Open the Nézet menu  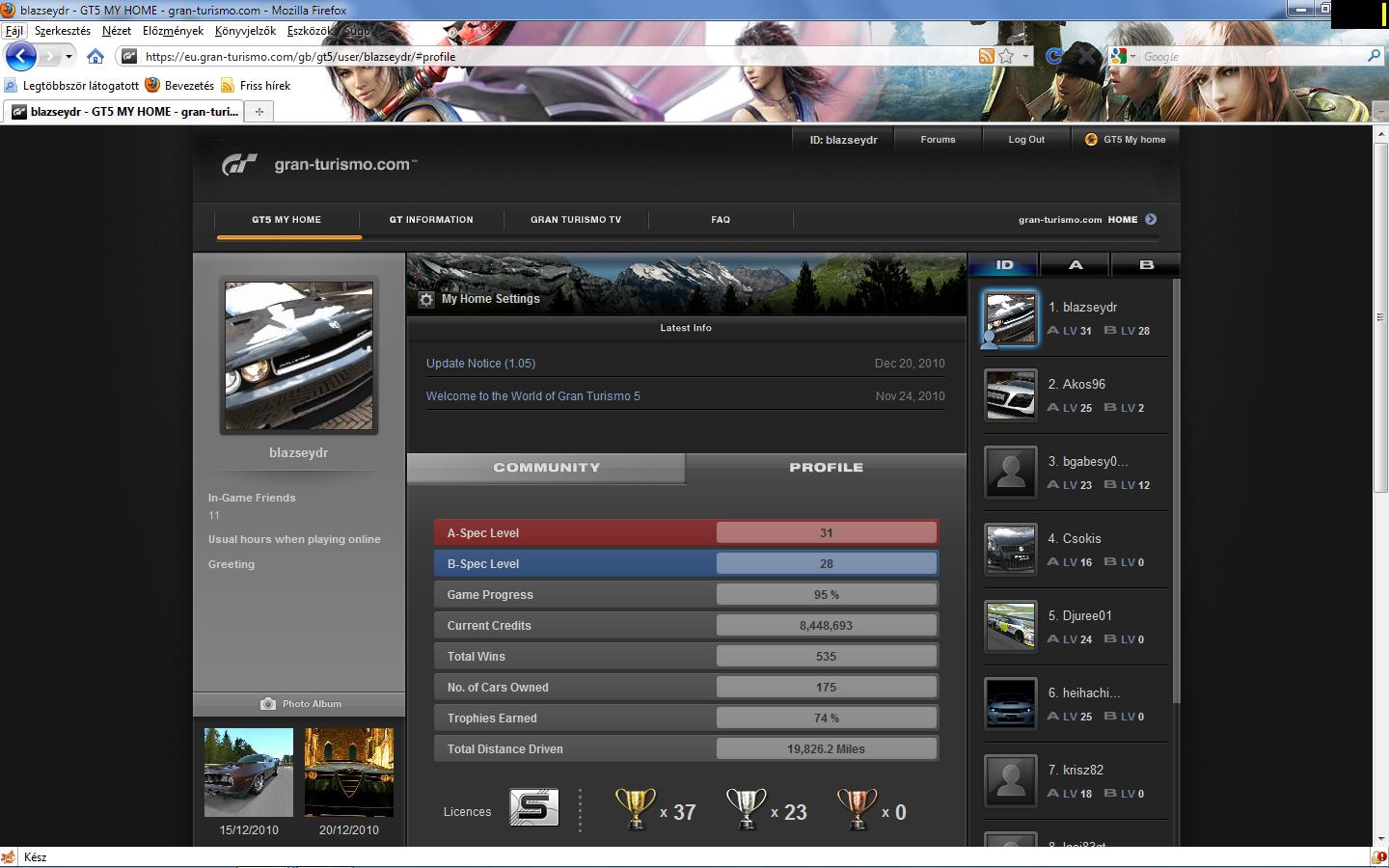(x=117, y=31)
